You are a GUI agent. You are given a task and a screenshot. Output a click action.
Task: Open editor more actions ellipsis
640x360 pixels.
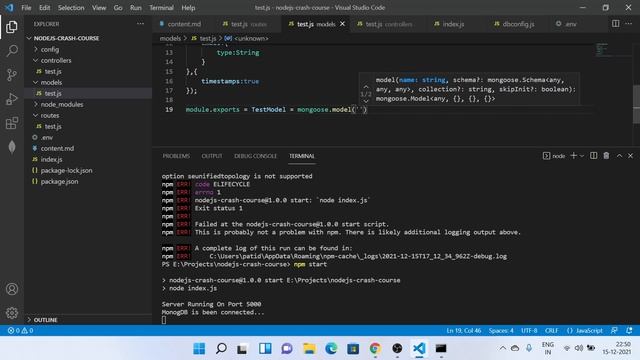tap(629, 24)
